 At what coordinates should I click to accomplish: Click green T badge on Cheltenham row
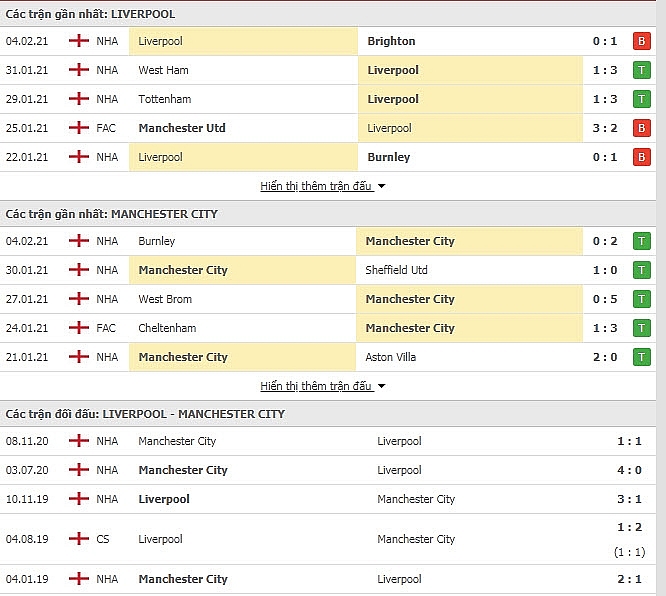click(641, 328)
